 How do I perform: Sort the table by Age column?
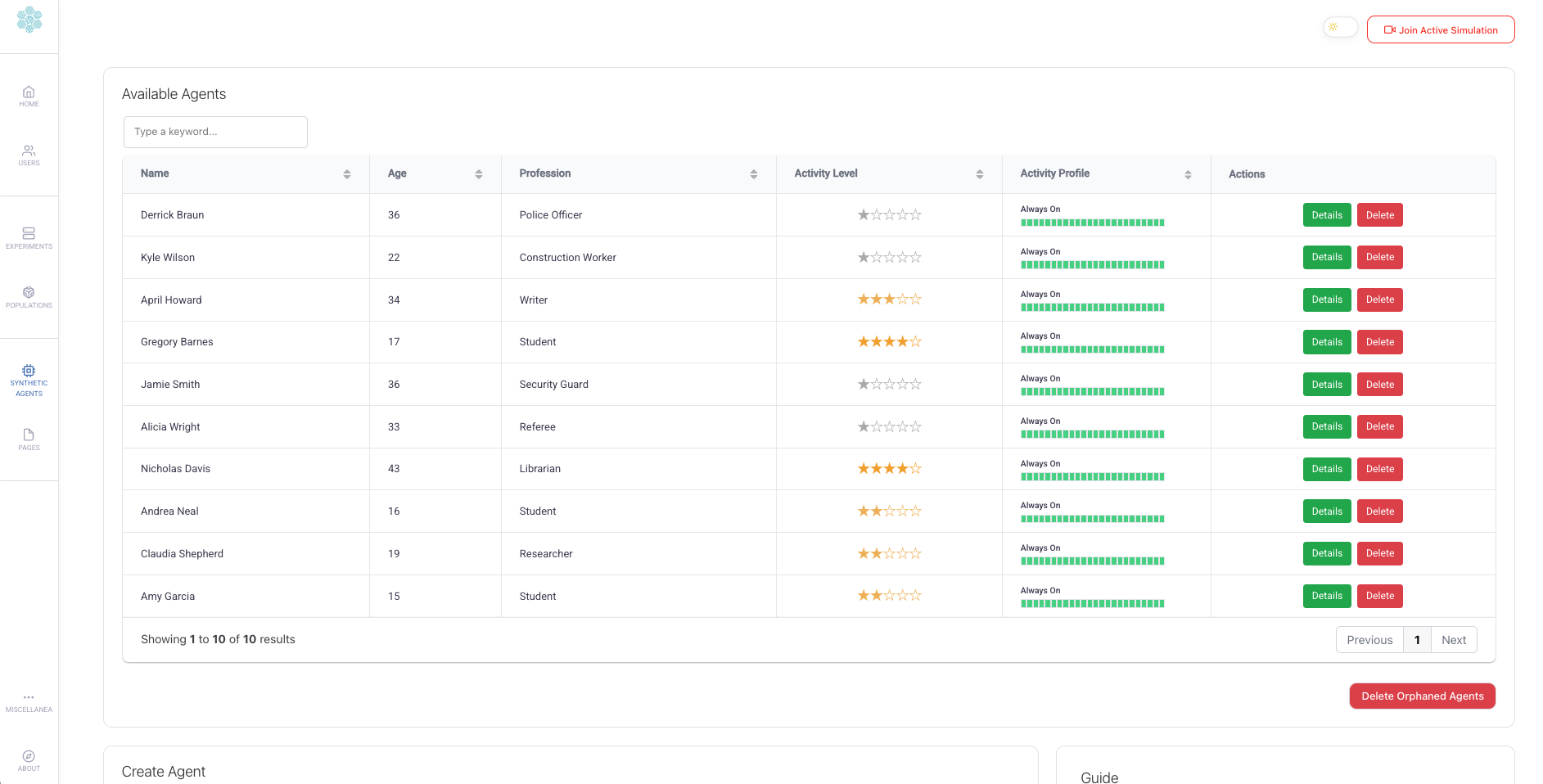coord(478,174)
